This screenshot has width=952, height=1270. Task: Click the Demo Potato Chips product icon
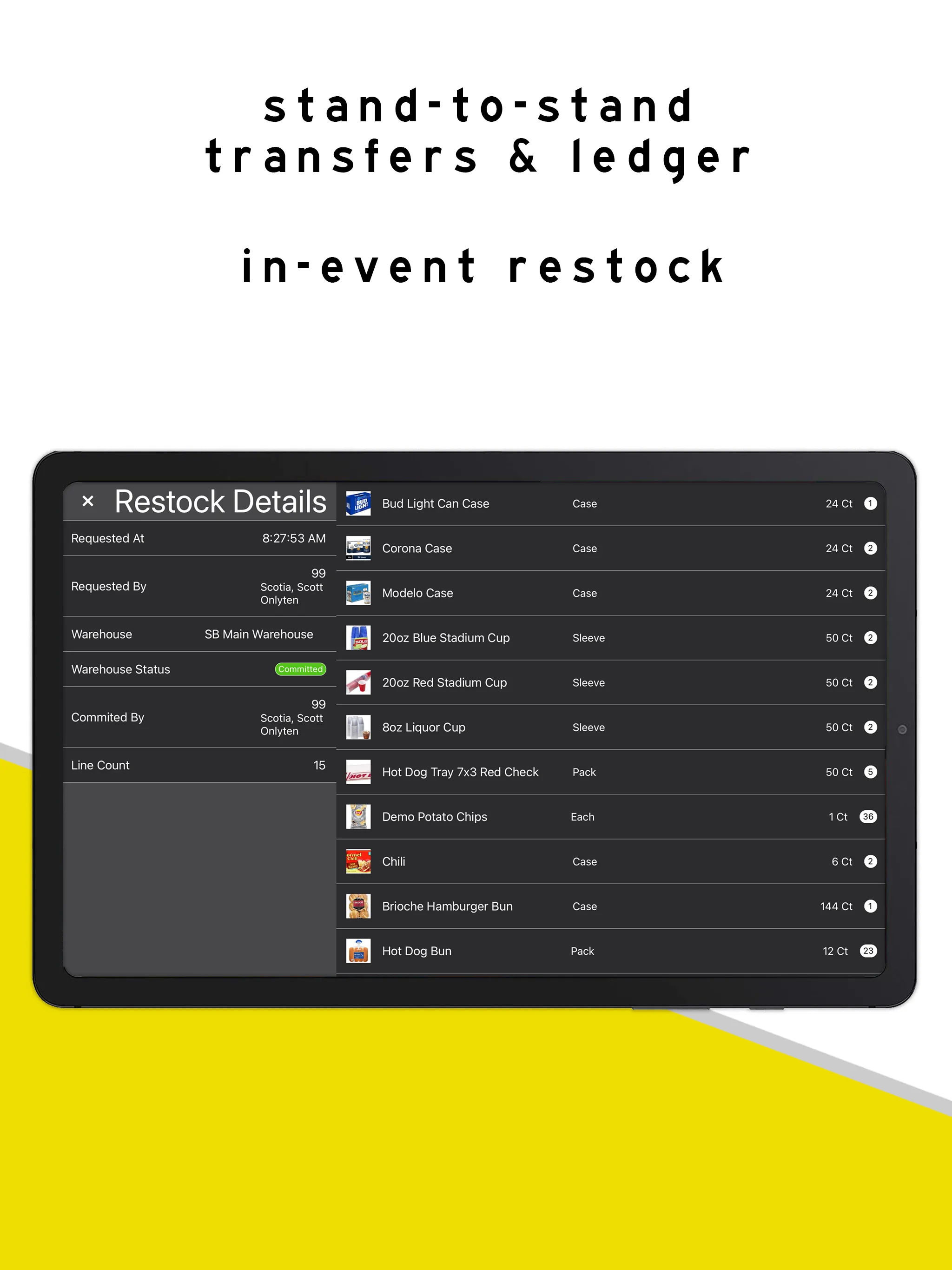[x=357, y=817]
